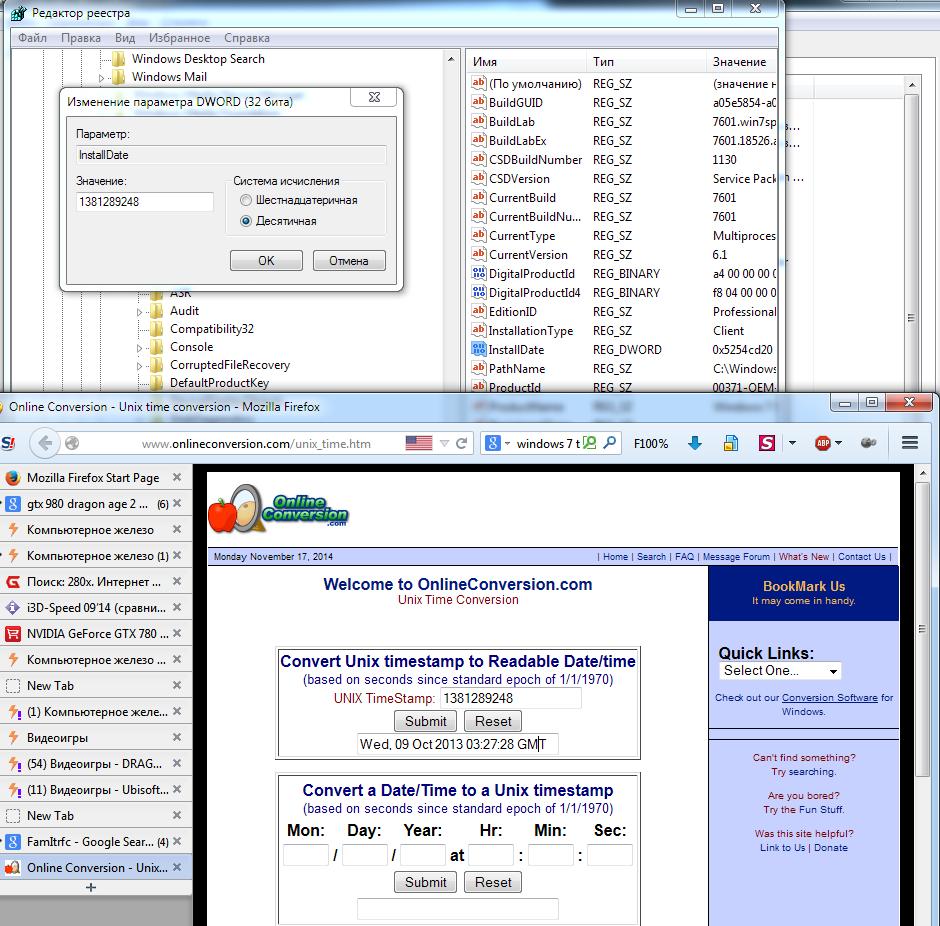
Task: Click the magnifier search icon in the search box
Action: (x=609, y=443)
